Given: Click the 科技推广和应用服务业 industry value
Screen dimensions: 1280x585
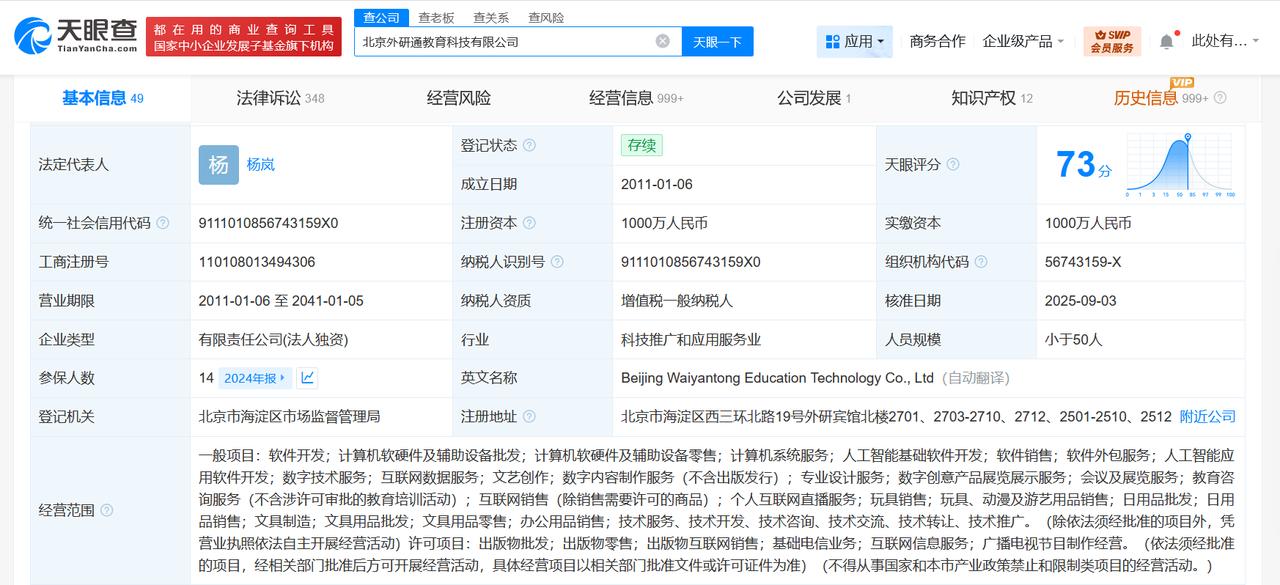Looking at the screenshot, I should click(x=691, y=339).
